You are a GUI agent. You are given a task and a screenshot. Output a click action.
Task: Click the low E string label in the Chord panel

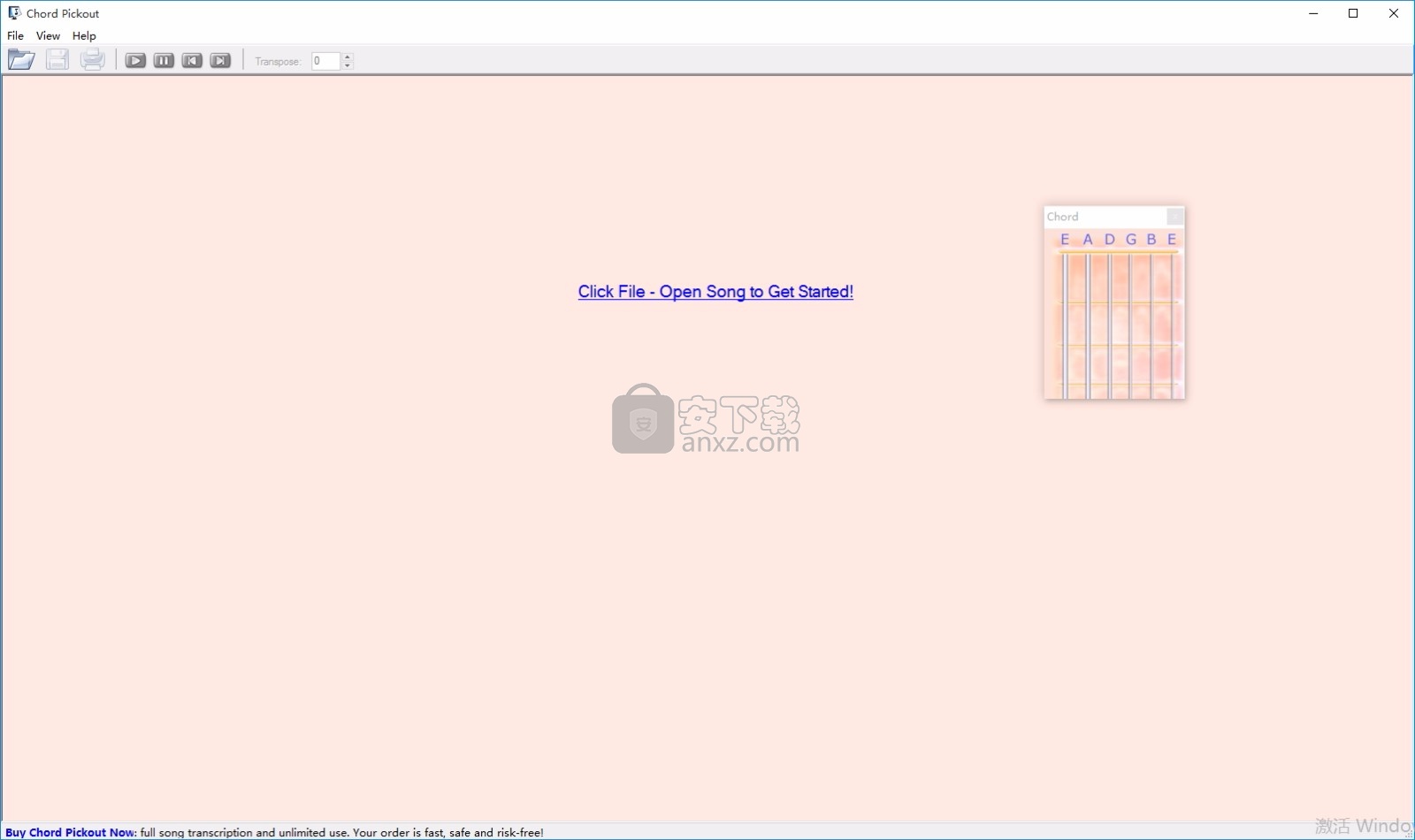[1065, 240]
